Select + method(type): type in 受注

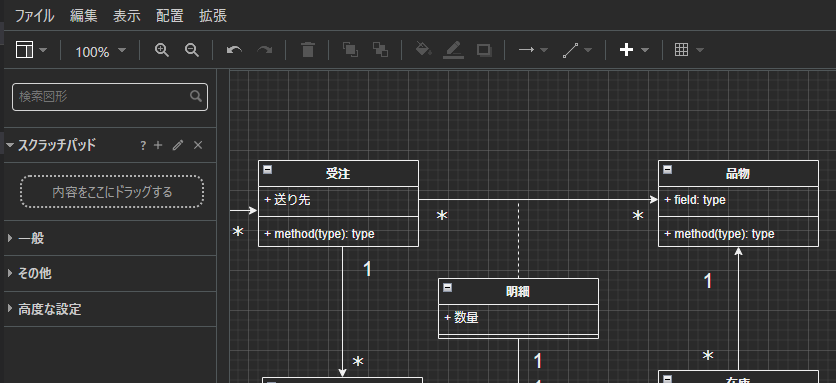pos(339,234)
